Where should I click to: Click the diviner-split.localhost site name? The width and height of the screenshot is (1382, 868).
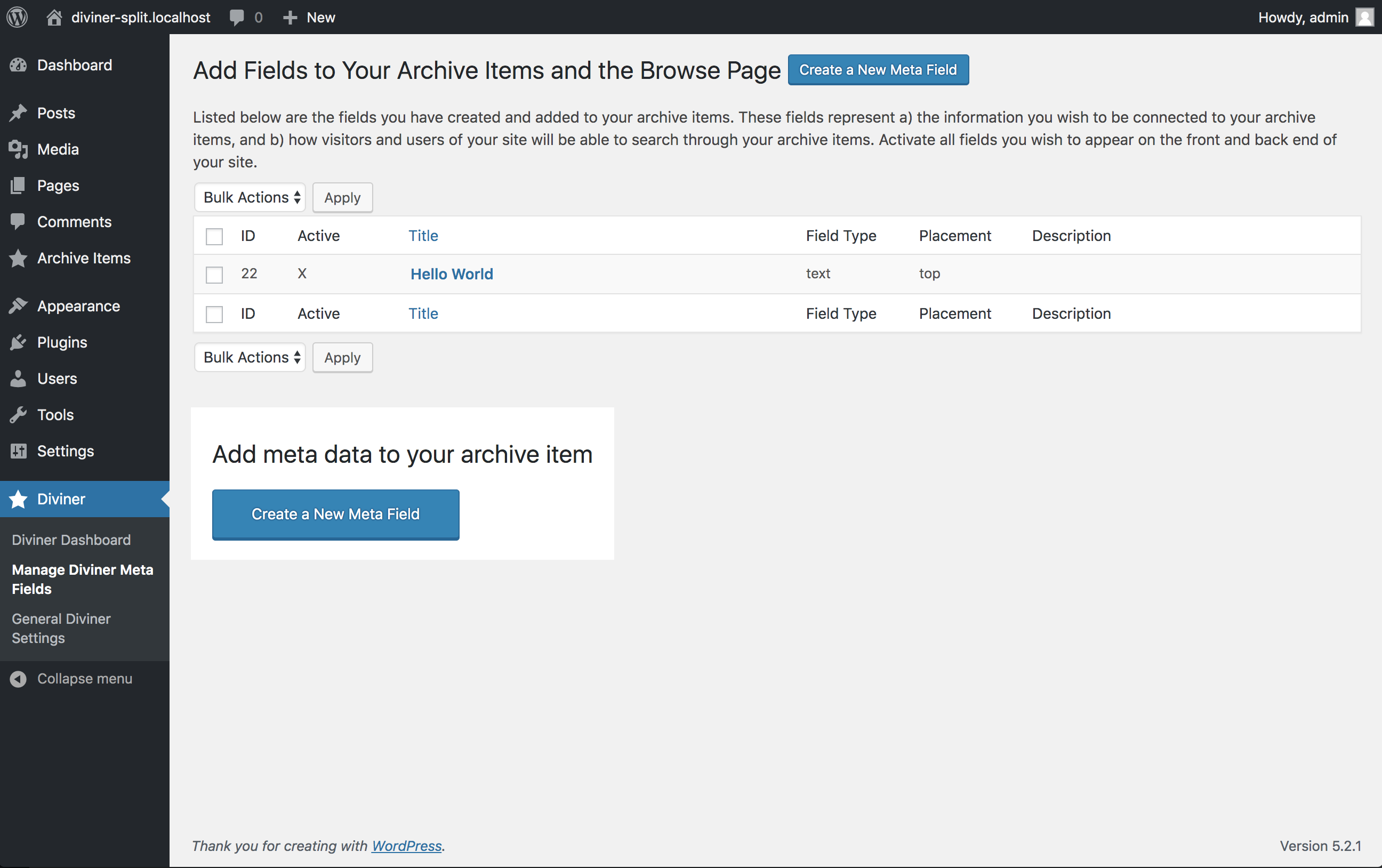click(x=141, y=17)
